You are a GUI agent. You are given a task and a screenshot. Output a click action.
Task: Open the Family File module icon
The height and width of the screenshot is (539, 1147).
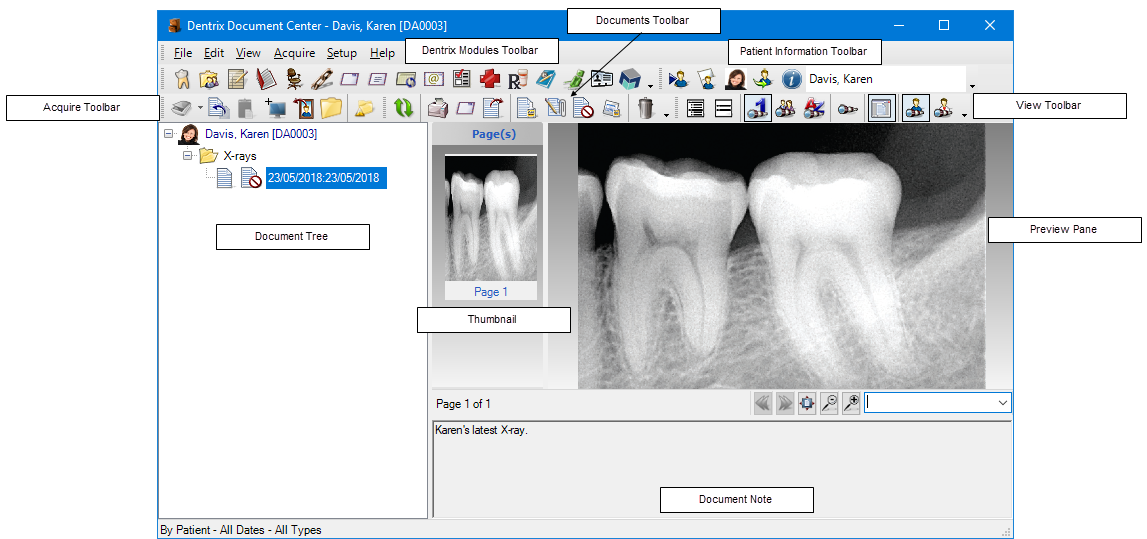tap(209, 78)
